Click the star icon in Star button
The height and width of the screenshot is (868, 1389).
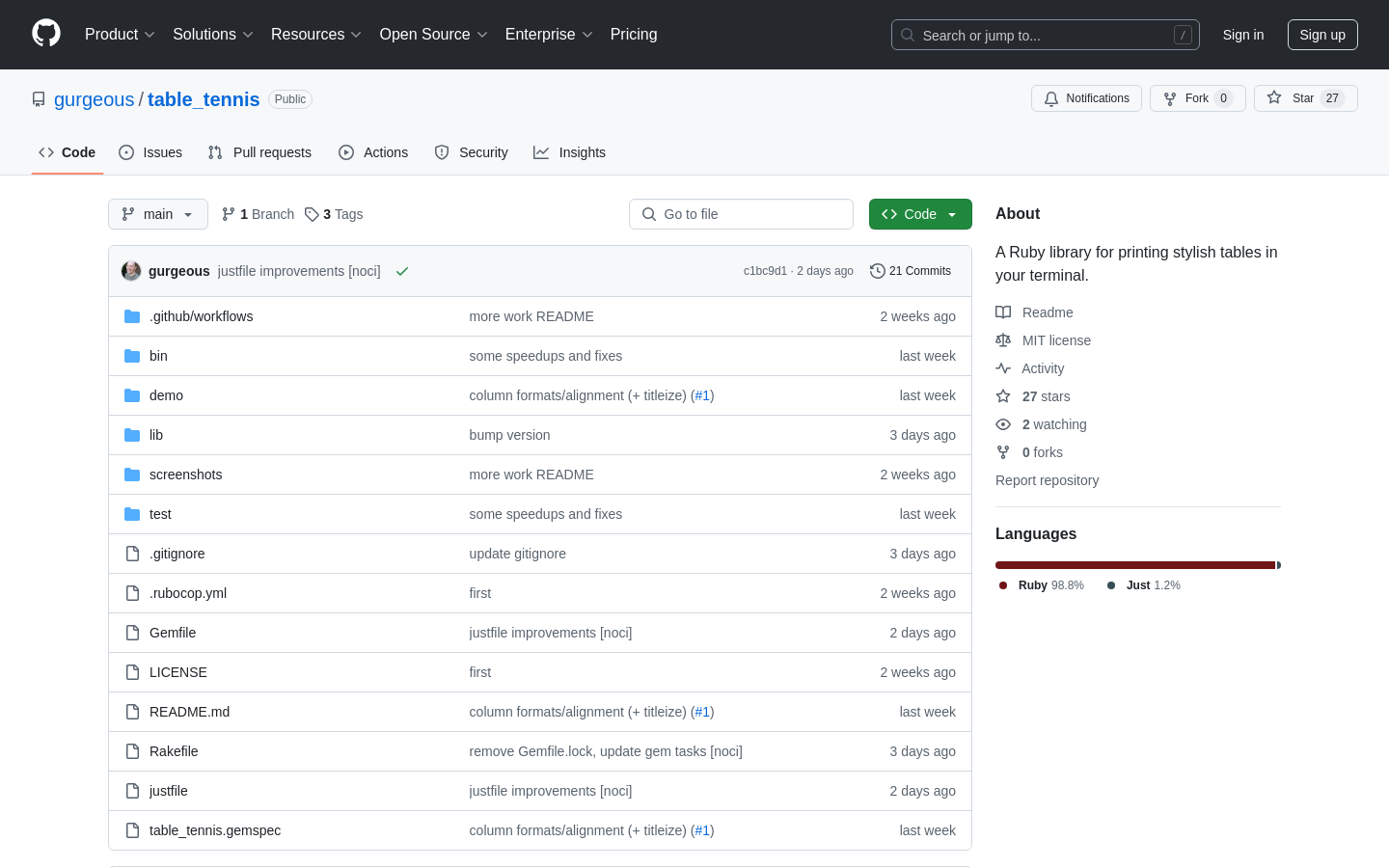click(x=1274, y=98)
